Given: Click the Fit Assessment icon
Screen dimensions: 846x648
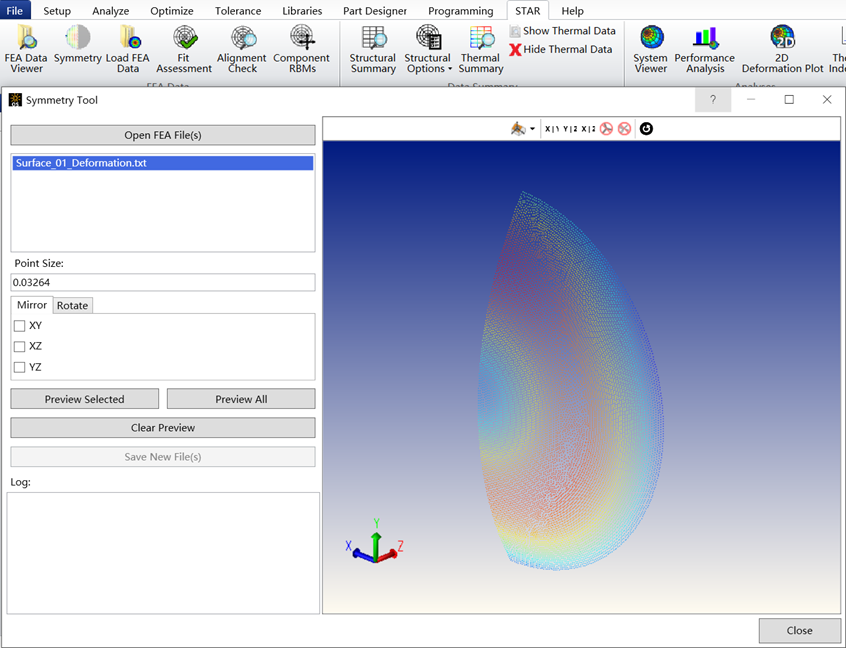Looking at the screenshot, I should (x=184, y=49).
